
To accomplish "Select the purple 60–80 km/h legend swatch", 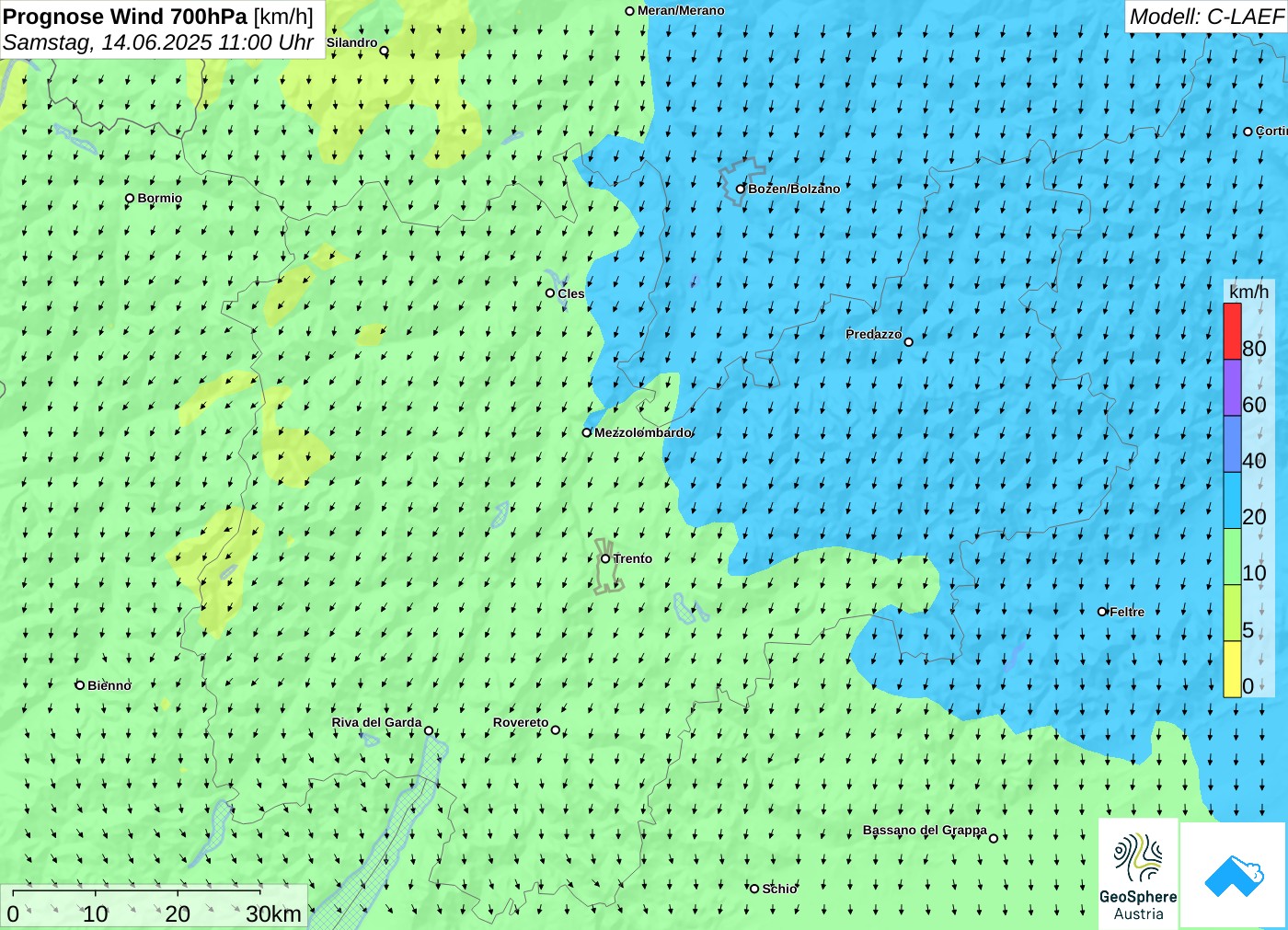I will click(x=1233, y=388).
